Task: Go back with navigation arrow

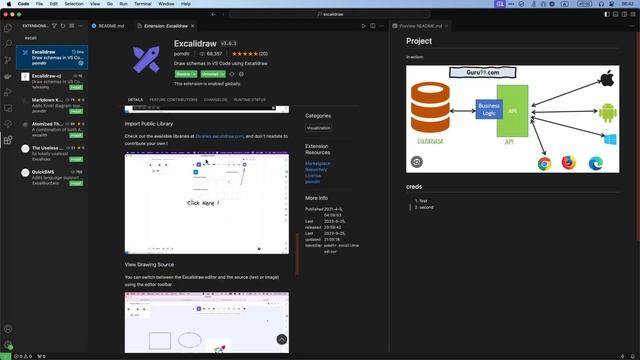Action: click(x=213, y=14)
